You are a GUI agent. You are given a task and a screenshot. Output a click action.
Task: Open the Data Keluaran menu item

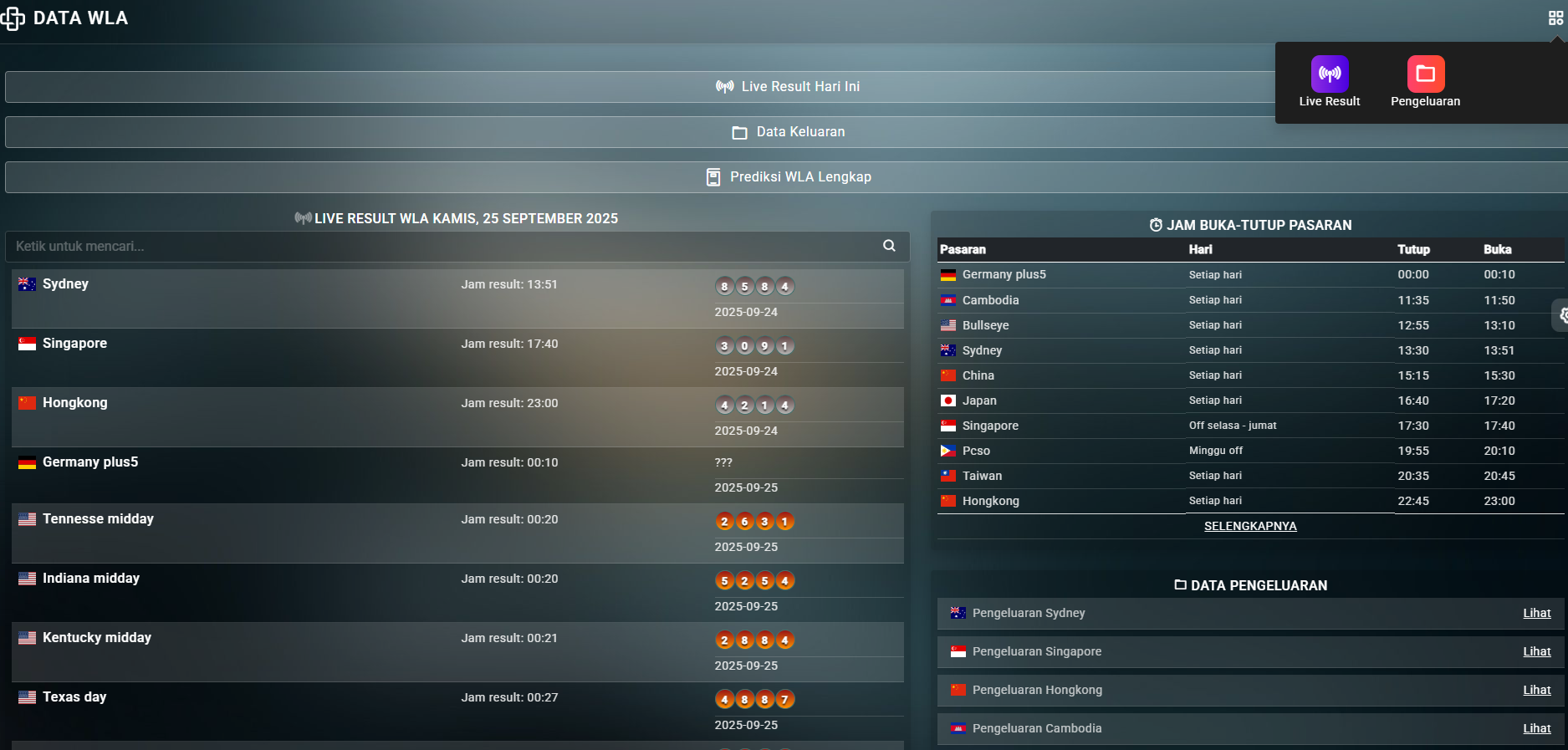[786, 132]
